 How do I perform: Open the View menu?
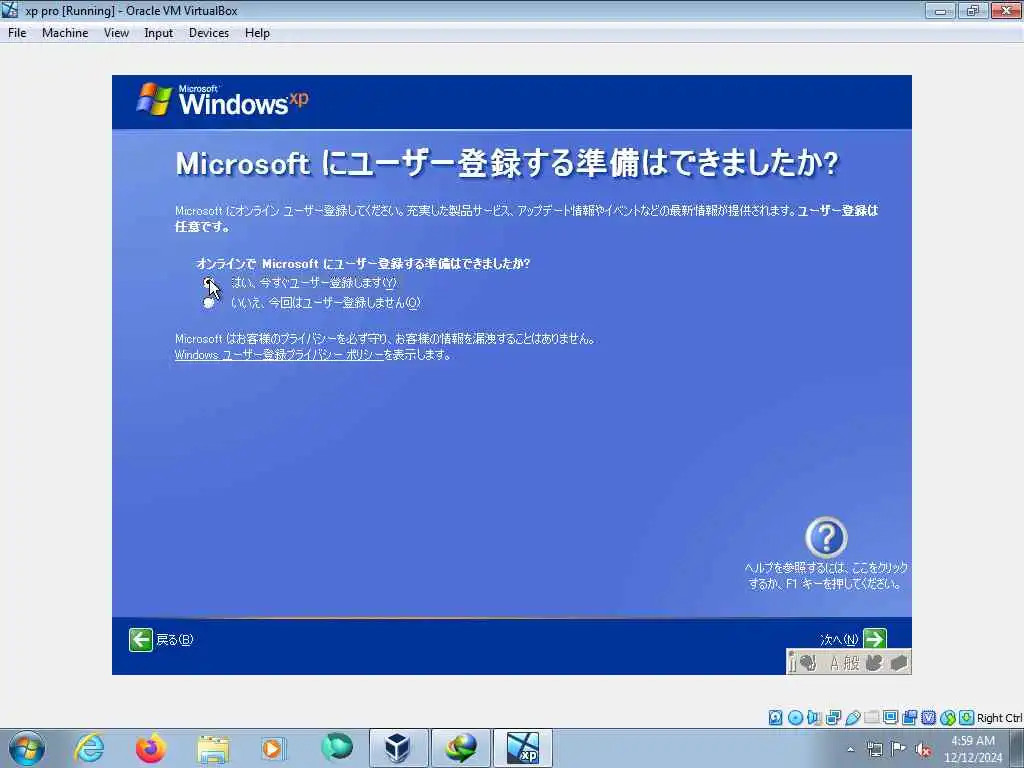coord(116,33)
